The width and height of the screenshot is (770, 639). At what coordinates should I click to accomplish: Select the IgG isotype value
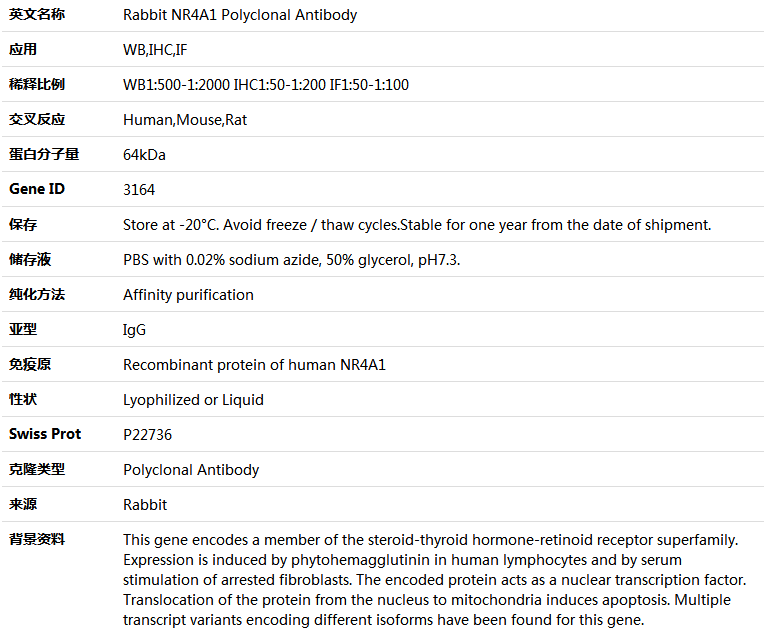pos(135,330)
